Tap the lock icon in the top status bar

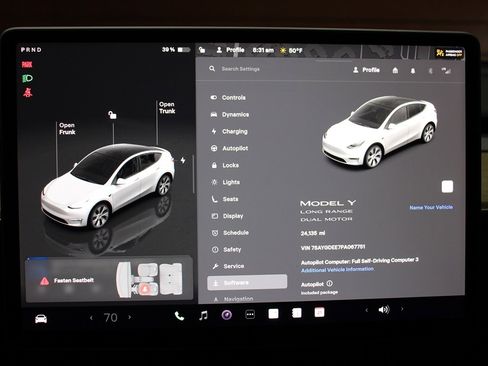coord(202,50)
